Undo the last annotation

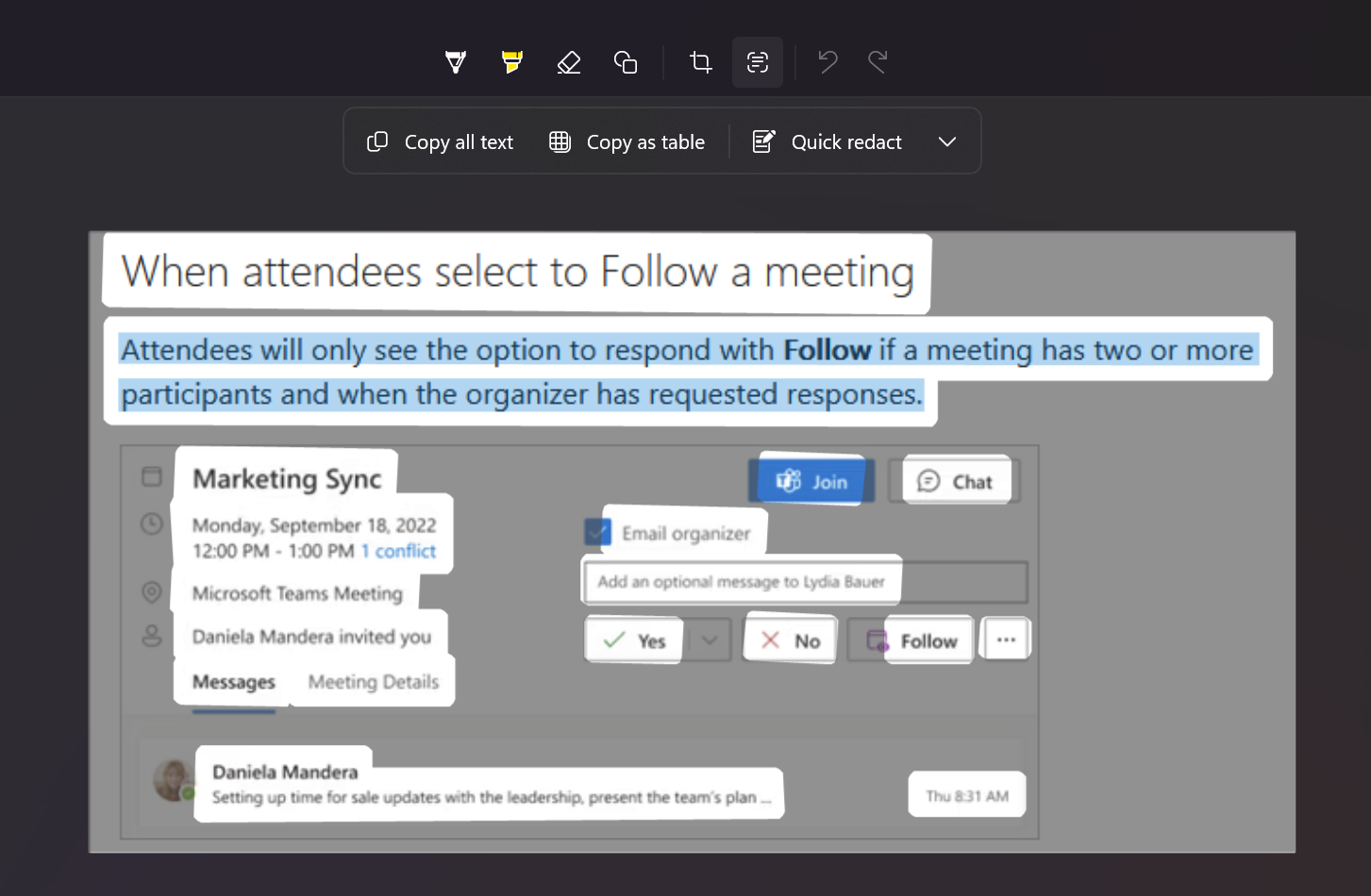[827, 61]
